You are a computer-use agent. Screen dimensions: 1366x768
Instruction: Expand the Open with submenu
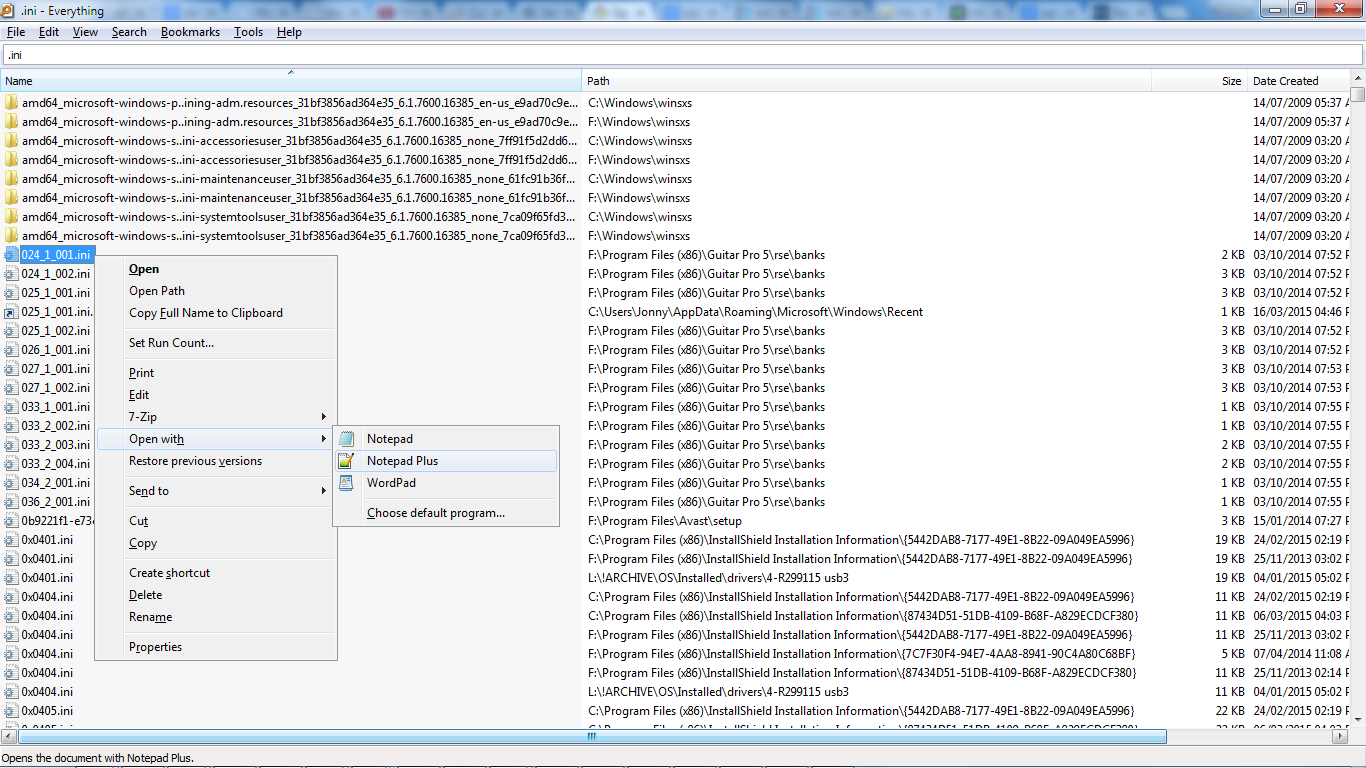216,439
